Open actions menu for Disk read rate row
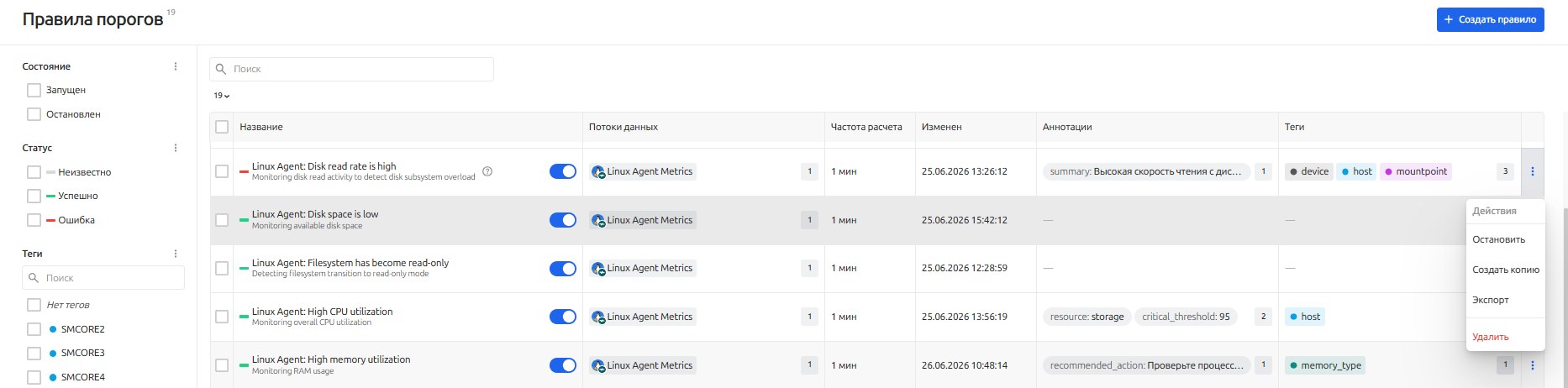Image resolution: width=1568 pixels, height=388 pixels. [x=1533, y=171]
